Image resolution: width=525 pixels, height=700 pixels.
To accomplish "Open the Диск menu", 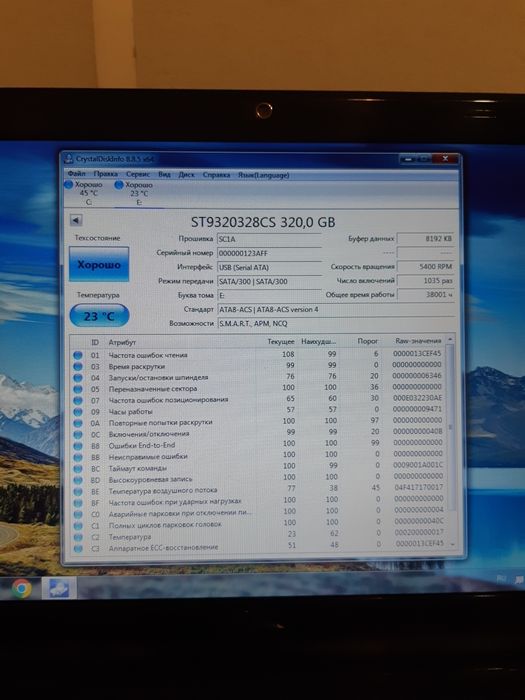I will (187, 175).
